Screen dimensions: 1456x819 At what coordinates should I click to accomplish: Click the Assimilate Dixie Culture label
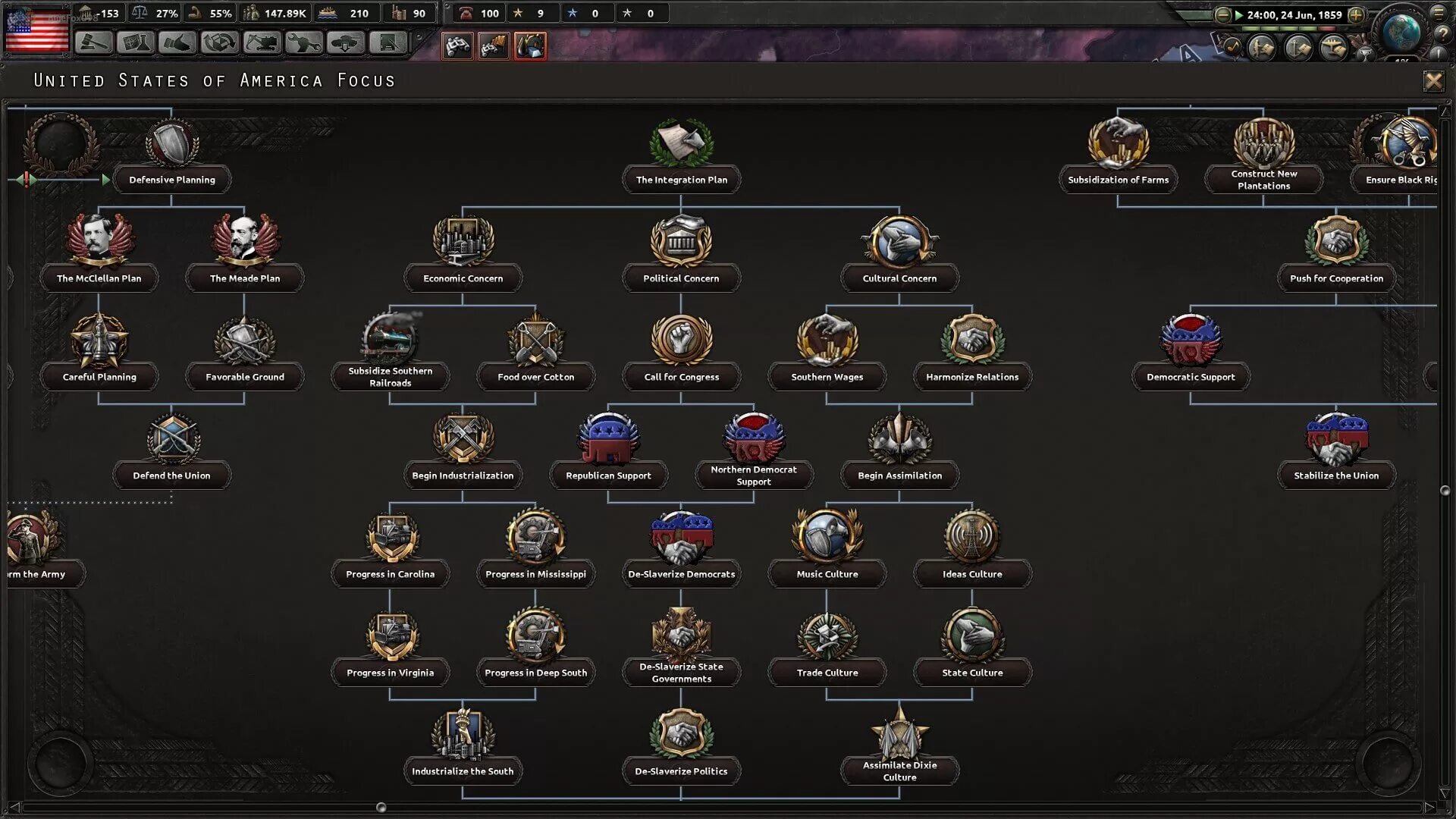click(x=899, y=771)
